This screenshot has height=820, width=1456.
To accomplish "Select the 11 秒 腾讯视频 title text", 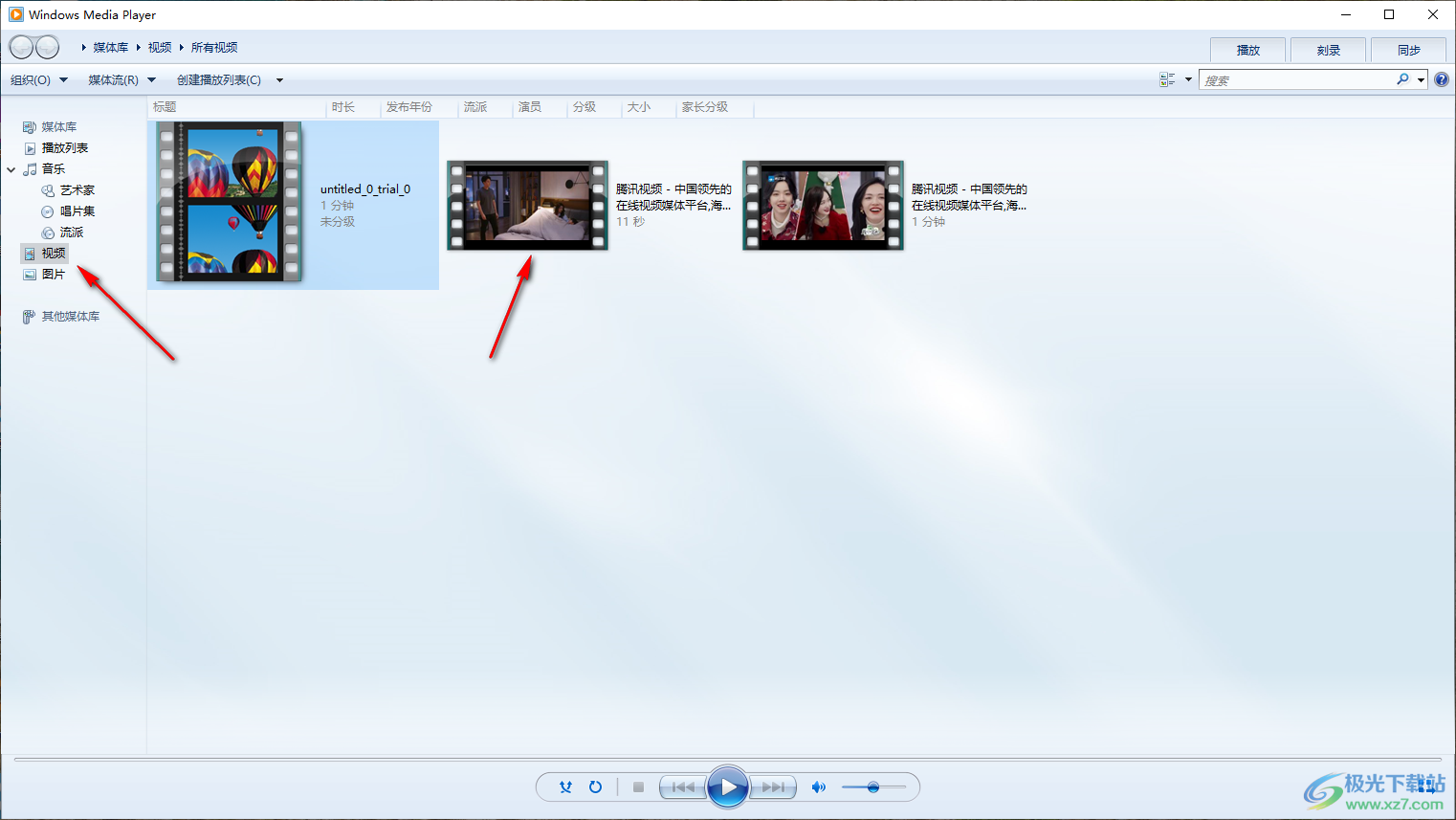I will [x=673, y=197].
